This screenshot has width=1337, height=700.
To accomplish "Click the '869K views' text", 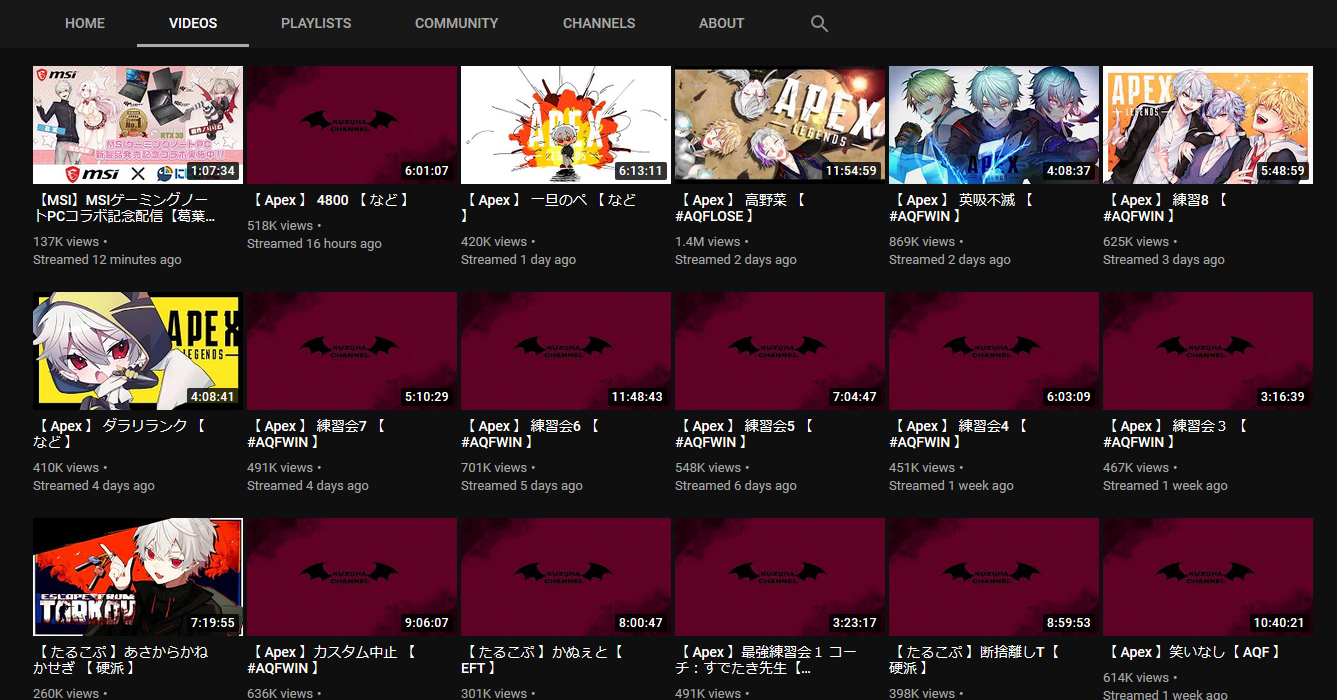I will click(x=922, y=242).
